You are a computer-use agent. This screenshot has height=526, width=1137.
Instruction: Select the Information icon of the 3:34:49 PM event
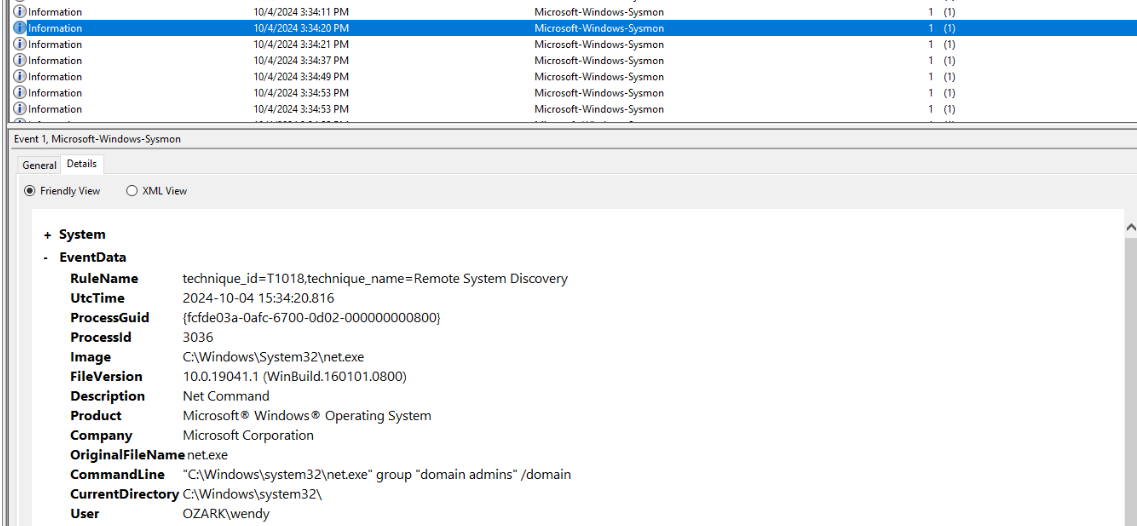click(20, 76)
